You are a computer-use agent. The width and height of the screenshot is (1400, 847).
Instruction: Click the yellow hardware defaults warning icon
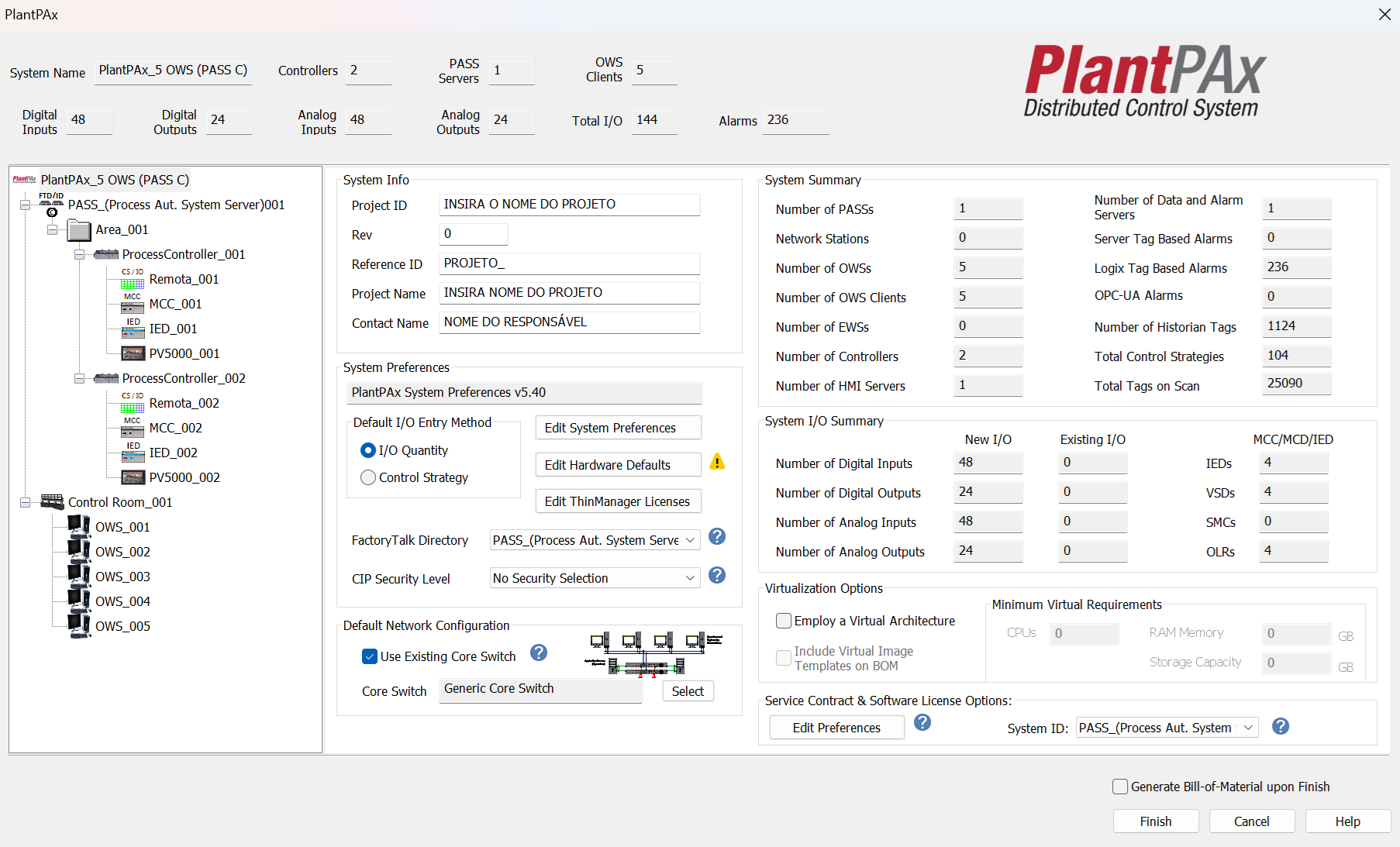(x=717, y=462)
